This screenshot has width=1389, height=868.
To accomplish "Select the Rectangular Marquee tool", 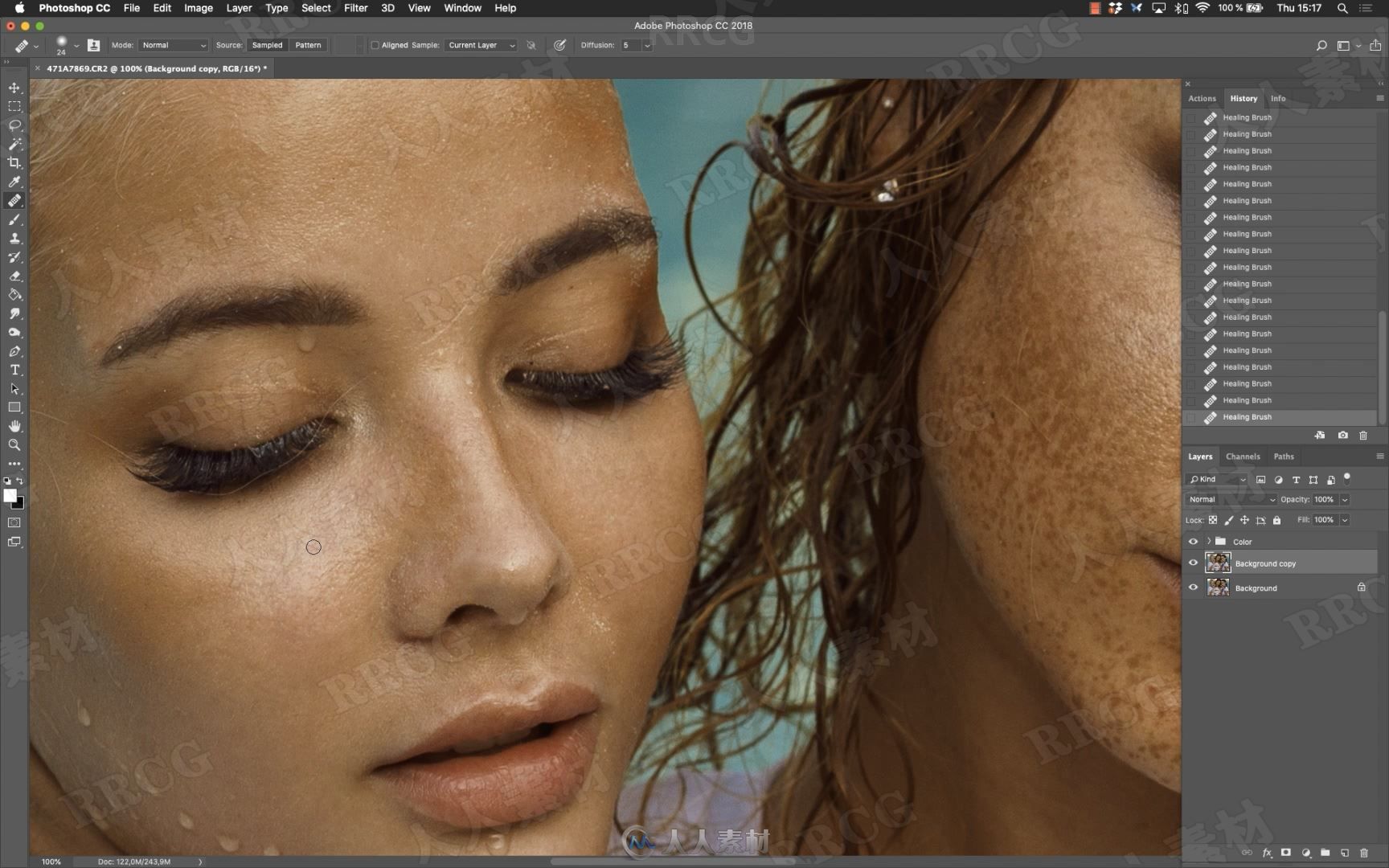I will click(14, 106).
